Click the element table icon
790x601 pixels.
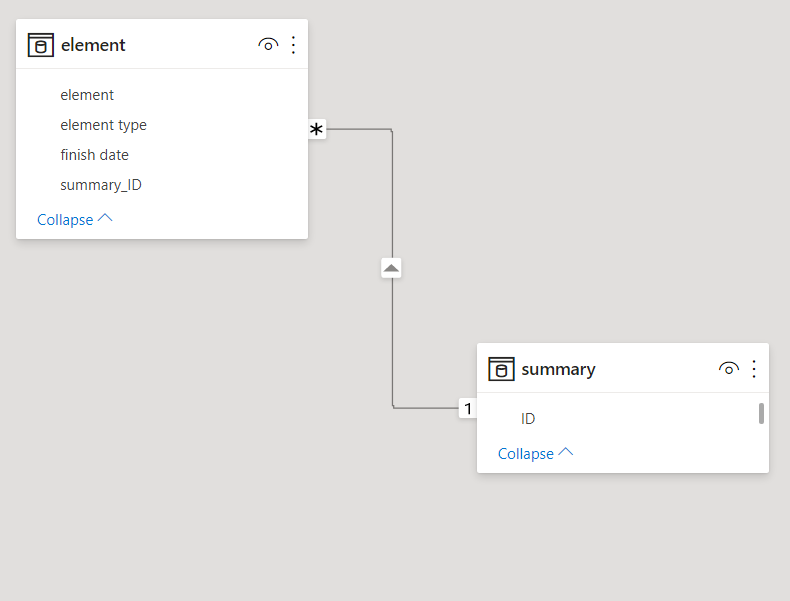41,45
